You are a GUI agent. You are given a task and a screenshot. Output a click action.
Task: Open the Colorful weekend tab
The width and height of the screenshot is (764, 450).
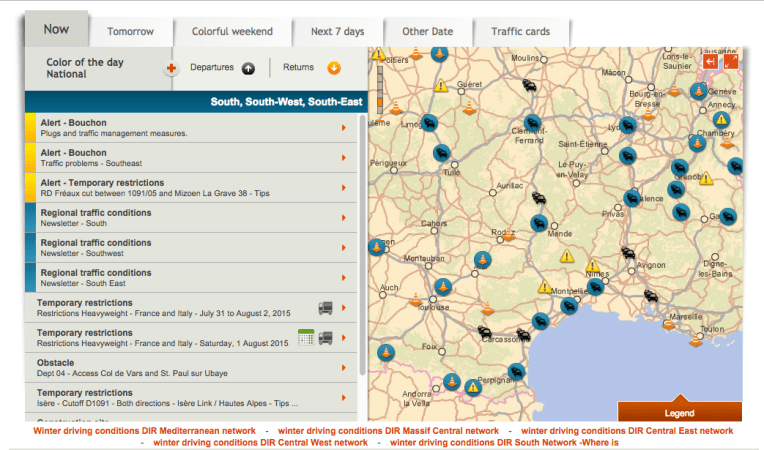tap(232, 32)
